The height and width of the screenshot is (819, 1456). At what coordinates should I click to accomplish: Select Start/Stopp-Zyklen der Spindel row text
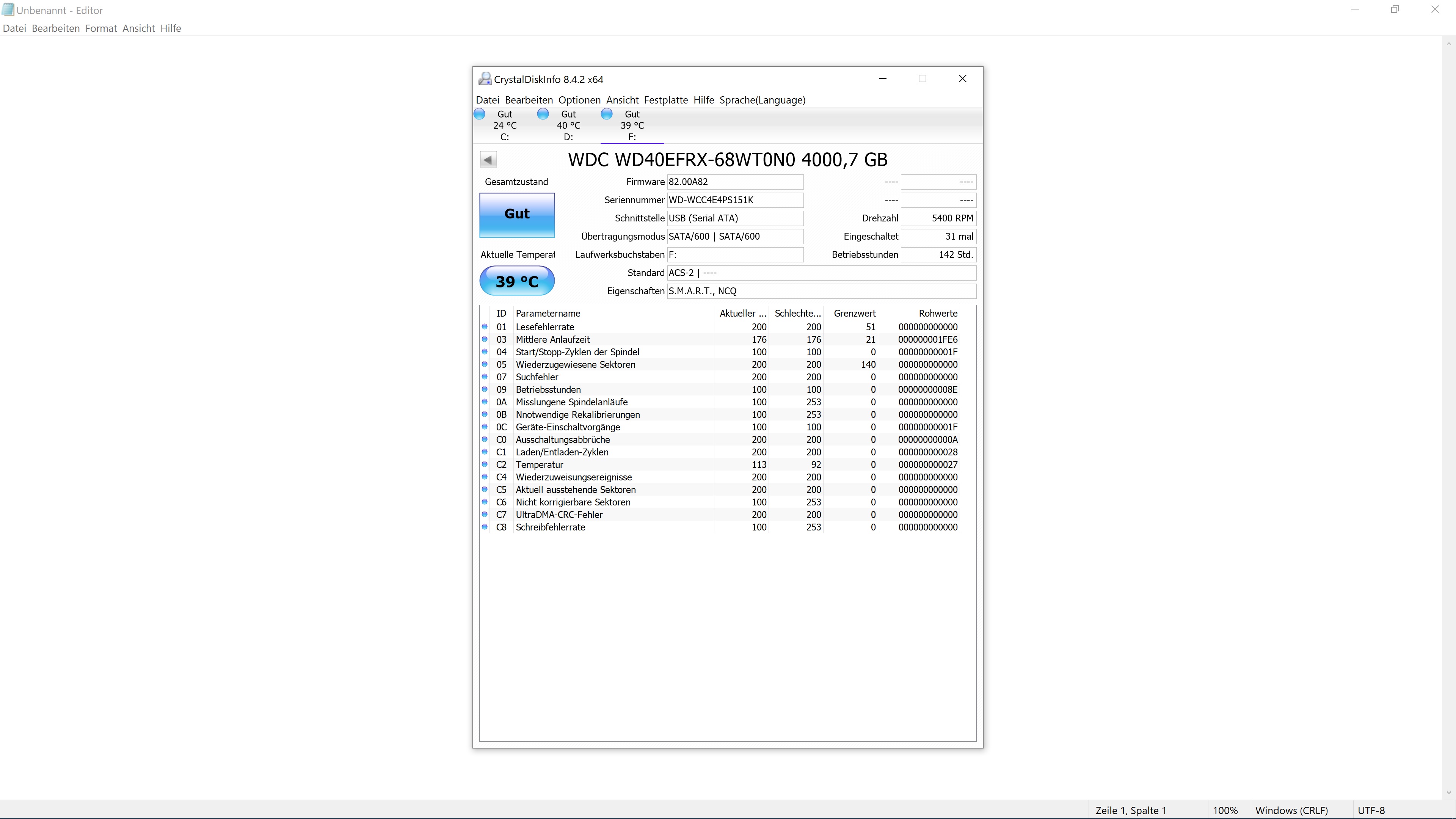[x=577, y=351]
